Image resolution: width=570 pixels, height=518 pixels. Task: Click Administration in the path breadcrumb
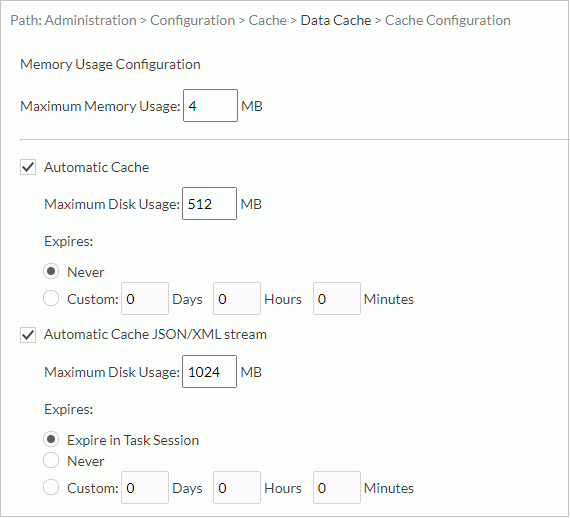tap(91, 20)
